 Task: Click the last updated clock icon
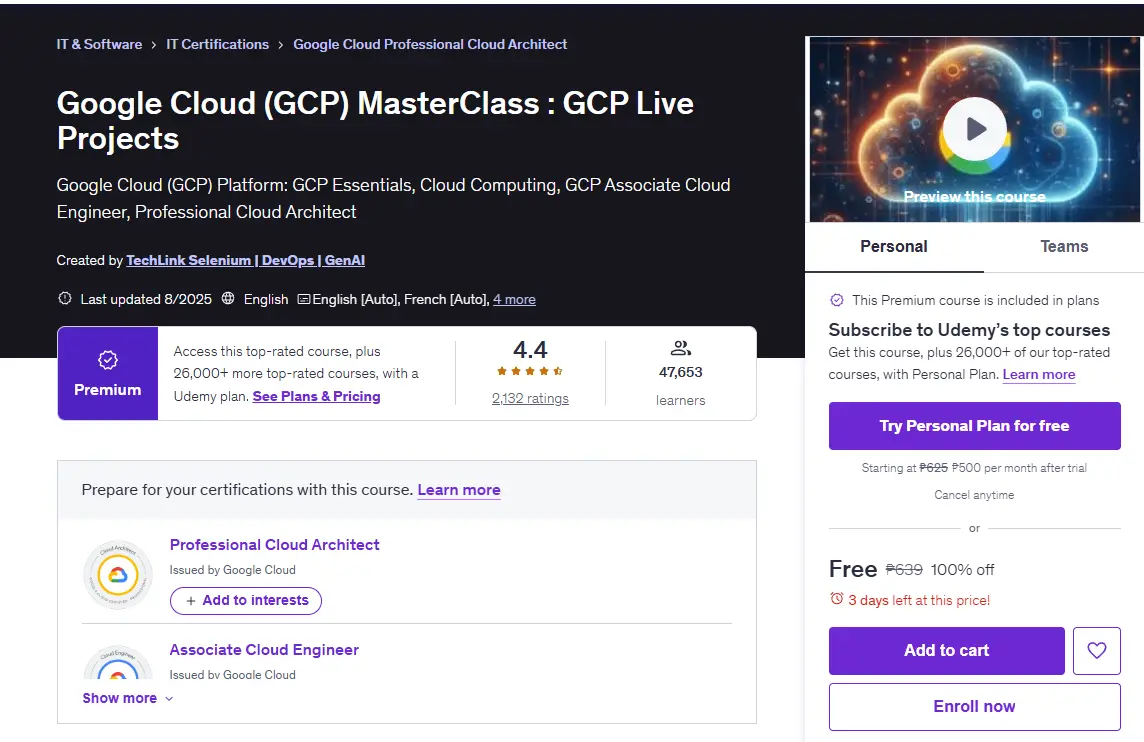(x=65, y=298)
